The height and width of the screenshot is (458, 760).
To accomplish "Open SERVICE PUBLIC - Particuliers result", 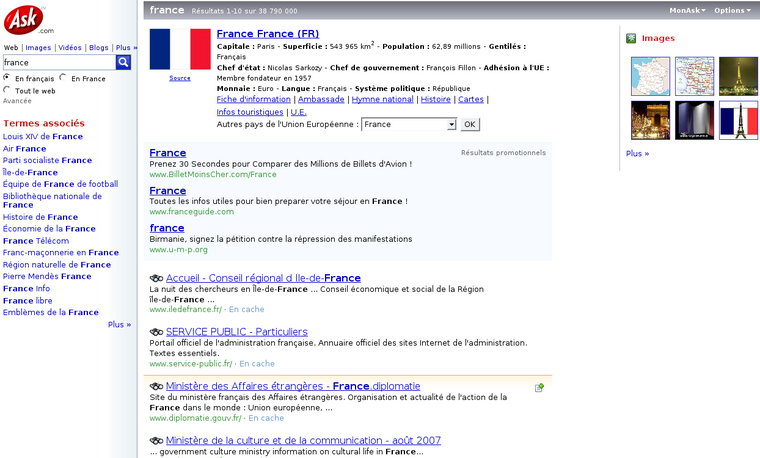I will tap(237, 332).
